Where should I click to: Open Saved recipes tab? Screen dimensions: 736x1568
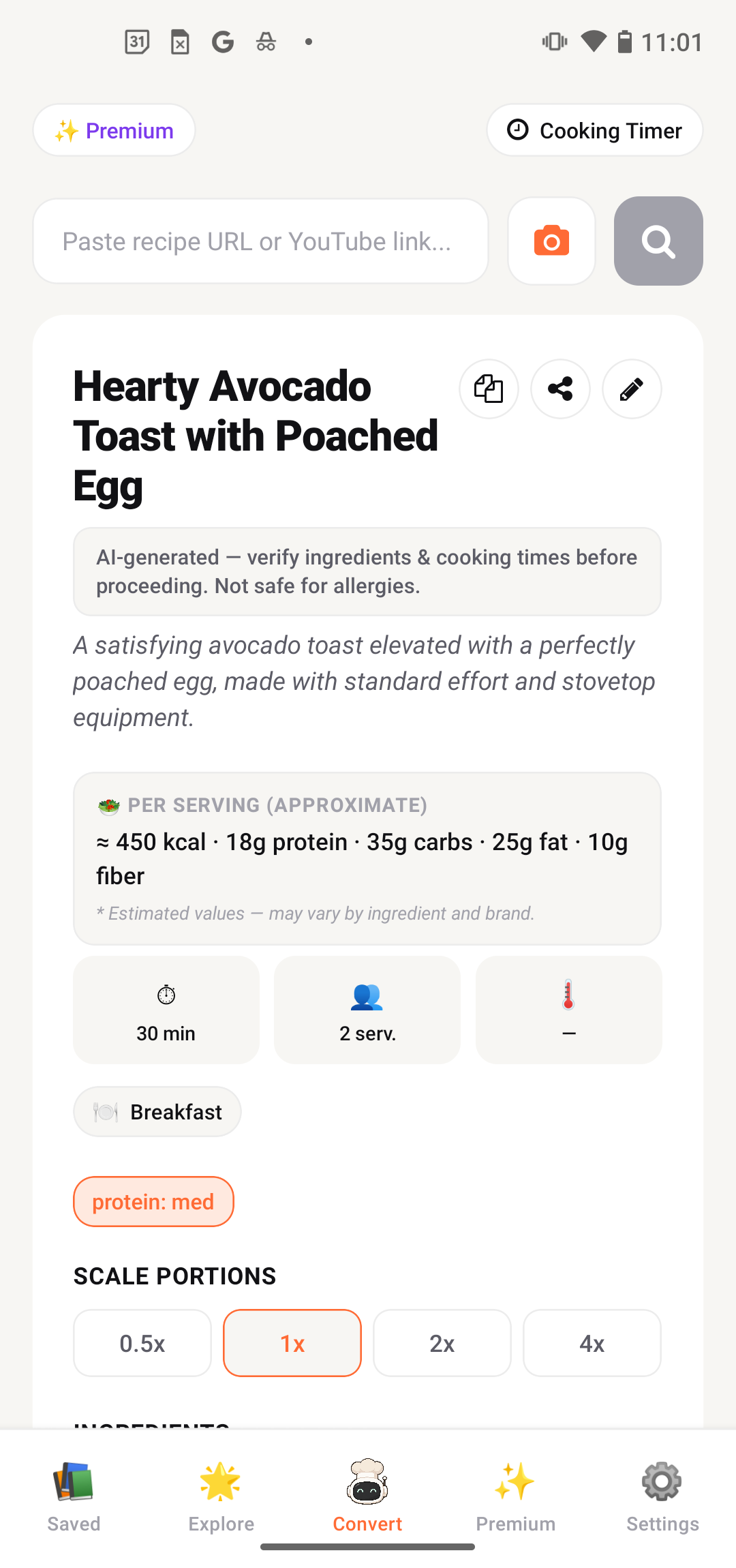[x=74, y=1496]
